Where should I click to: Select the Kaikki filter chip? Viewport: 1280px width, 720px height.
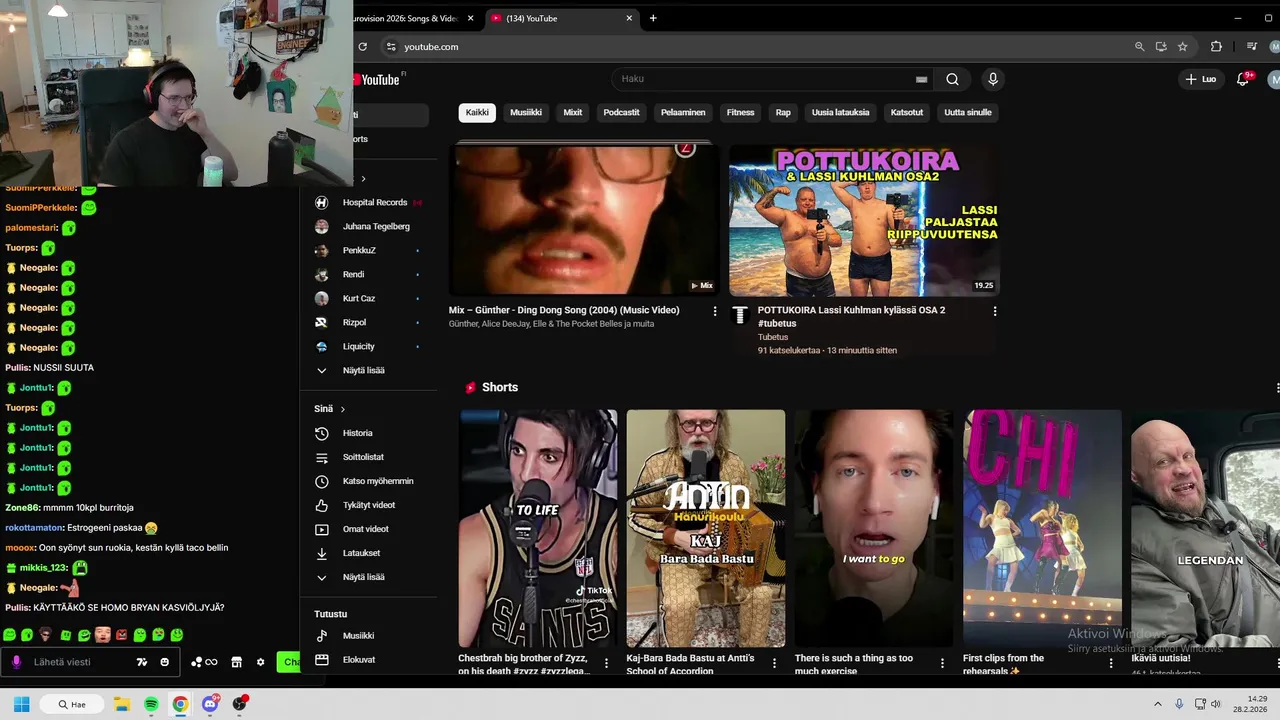[x=477, y=112]
